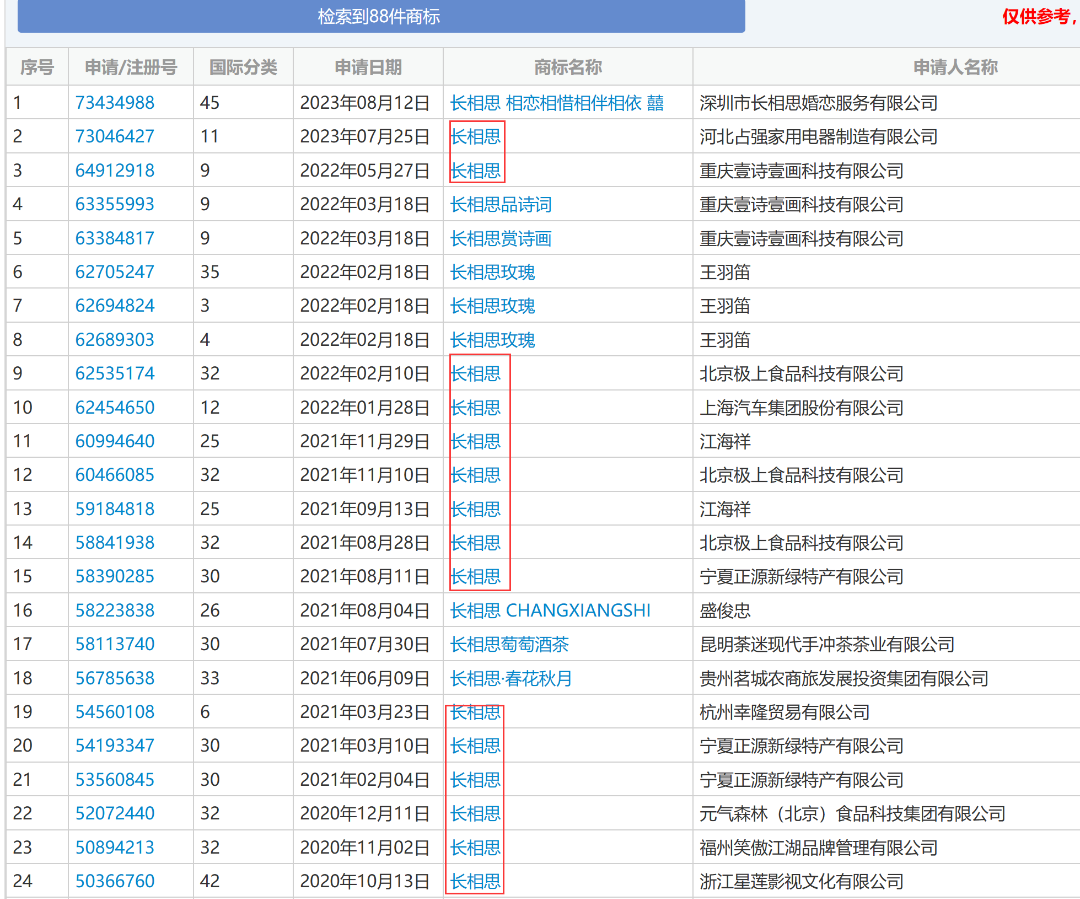
Task: Select date 2023年08月12日
Action: [x=365, y=103]
